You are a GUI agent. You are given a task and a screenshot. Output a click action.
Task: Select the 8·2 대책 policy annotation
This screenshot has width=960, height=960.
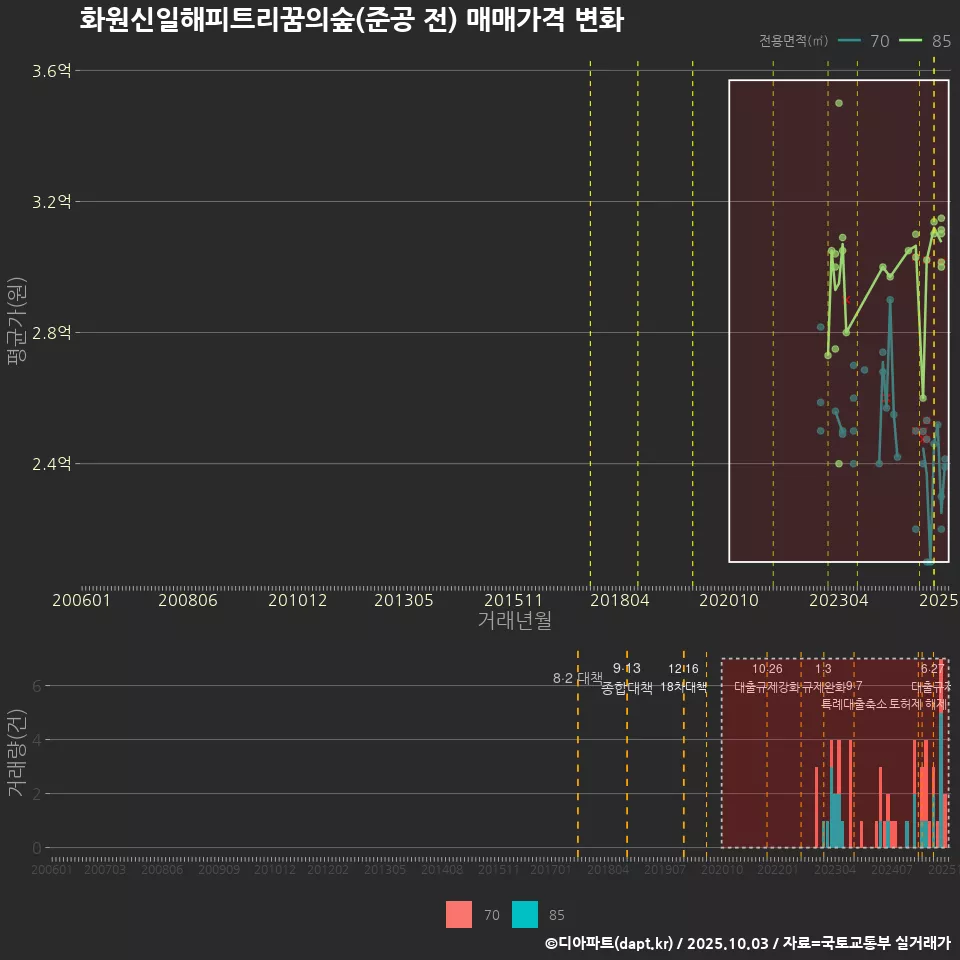[578, 678]
